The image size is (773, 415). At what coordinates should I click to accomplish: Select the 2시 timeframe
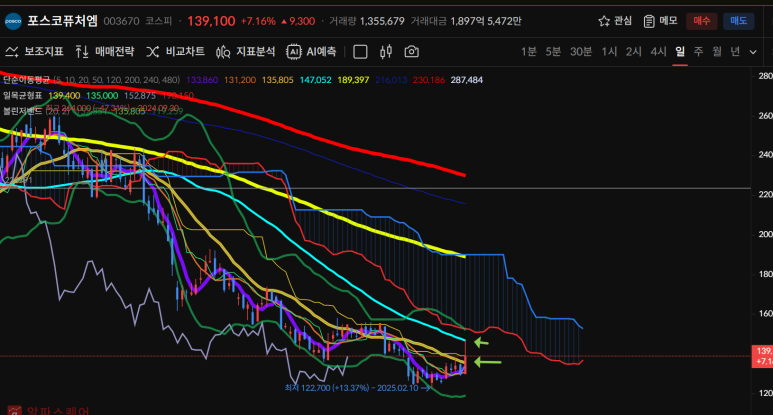(x=633, y=51)
